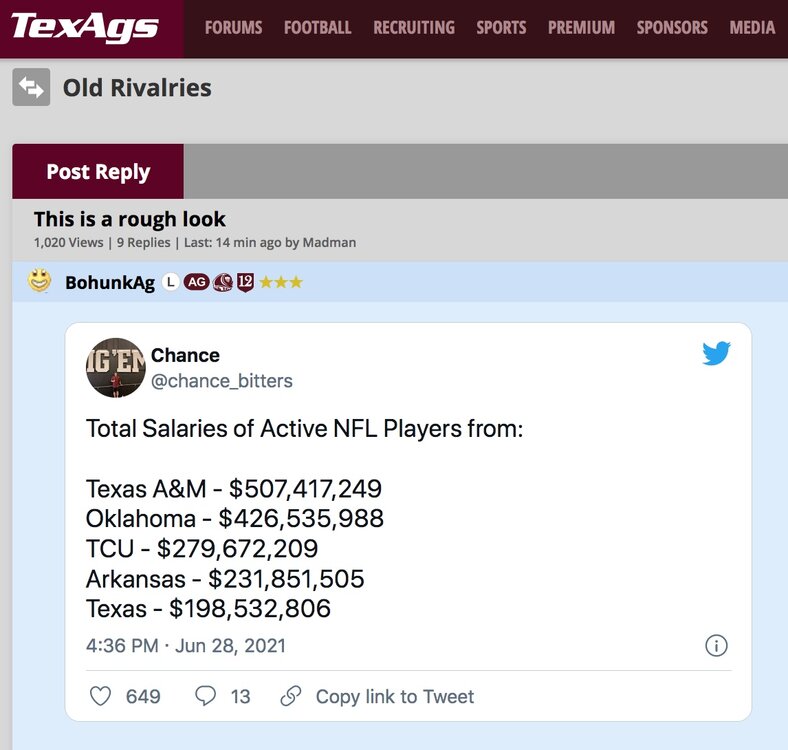Open the Forums menu

coord(233,28)
